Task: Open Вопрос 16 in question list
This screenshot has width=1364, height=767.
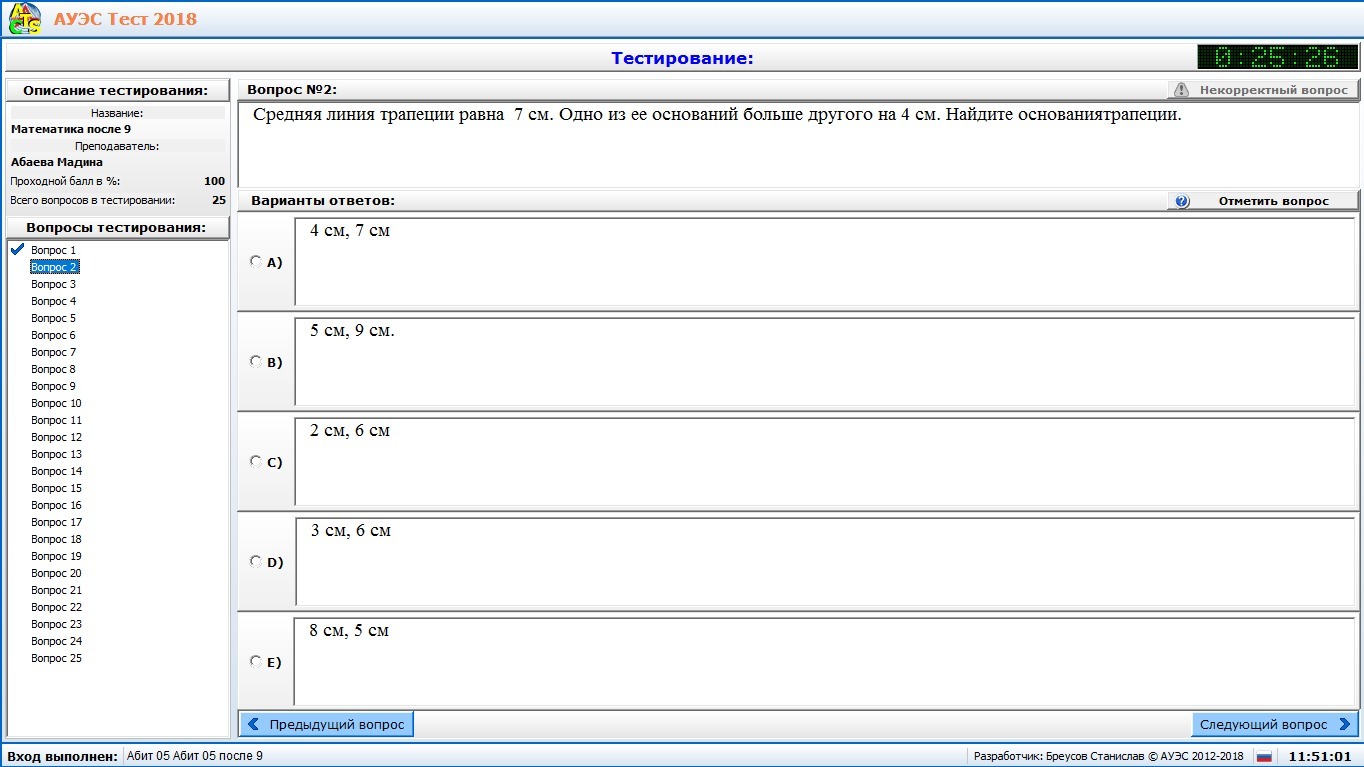Action: [56, 505]
